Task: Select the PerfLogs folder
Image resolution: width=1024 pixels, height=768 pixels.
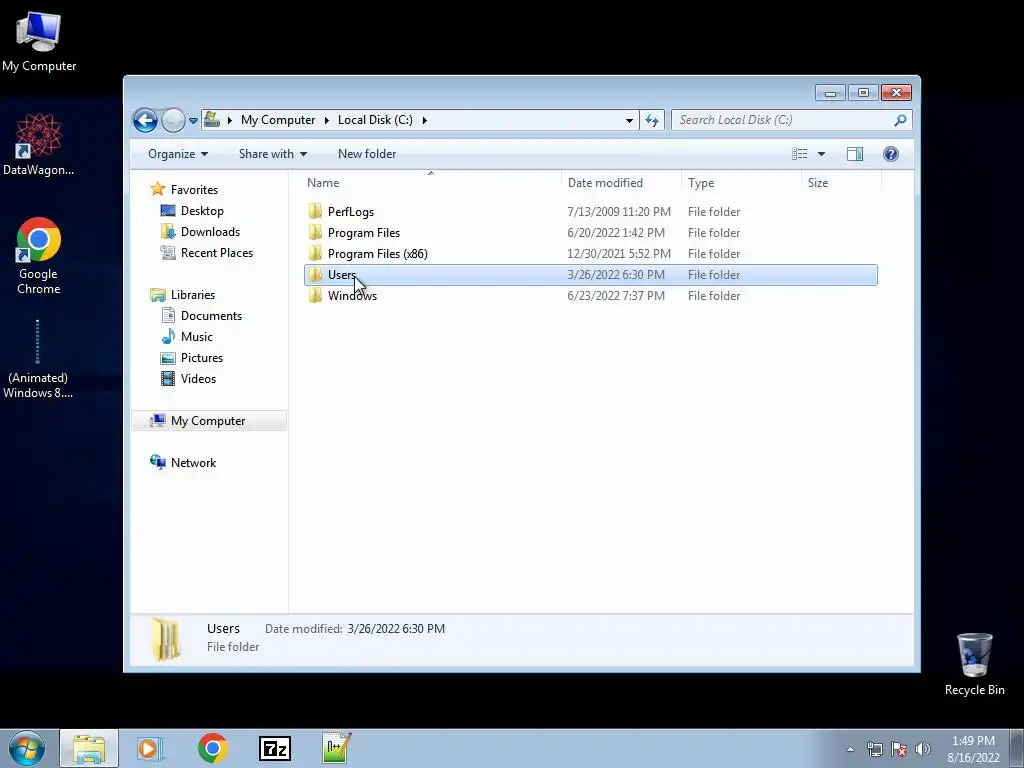Action: coord(351,212)
